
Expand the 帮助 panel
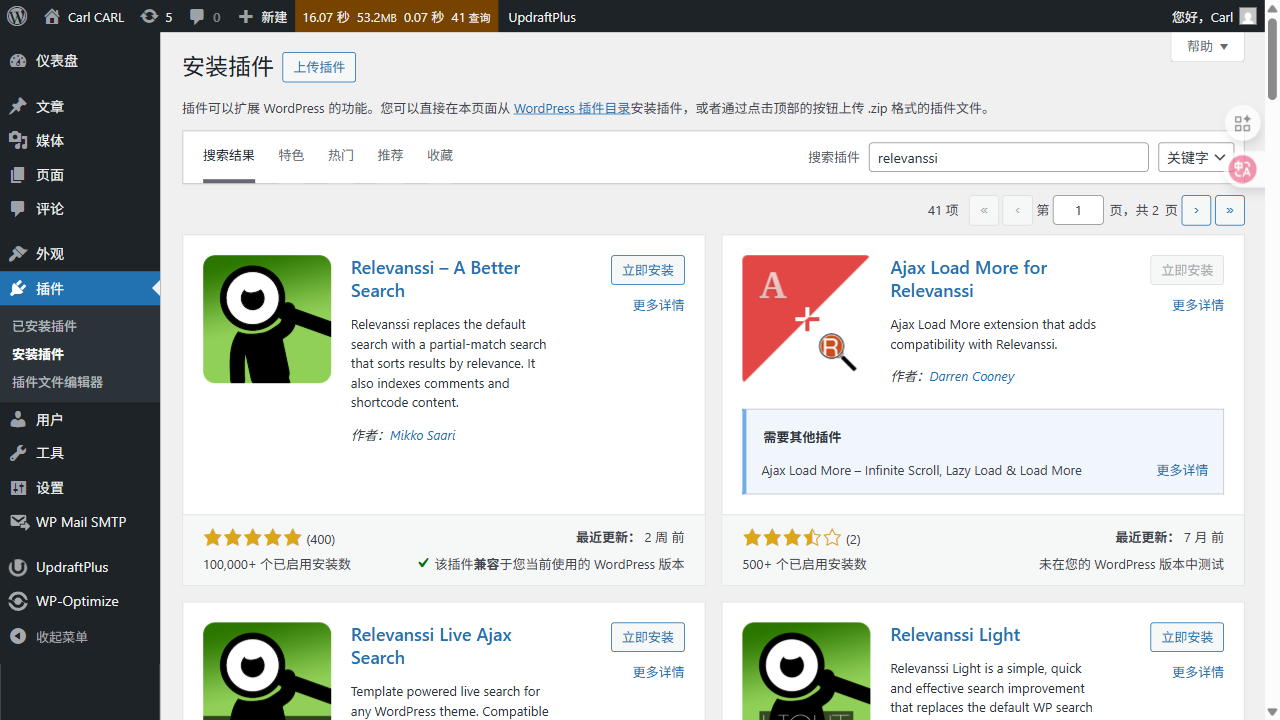click(1207, 46)
